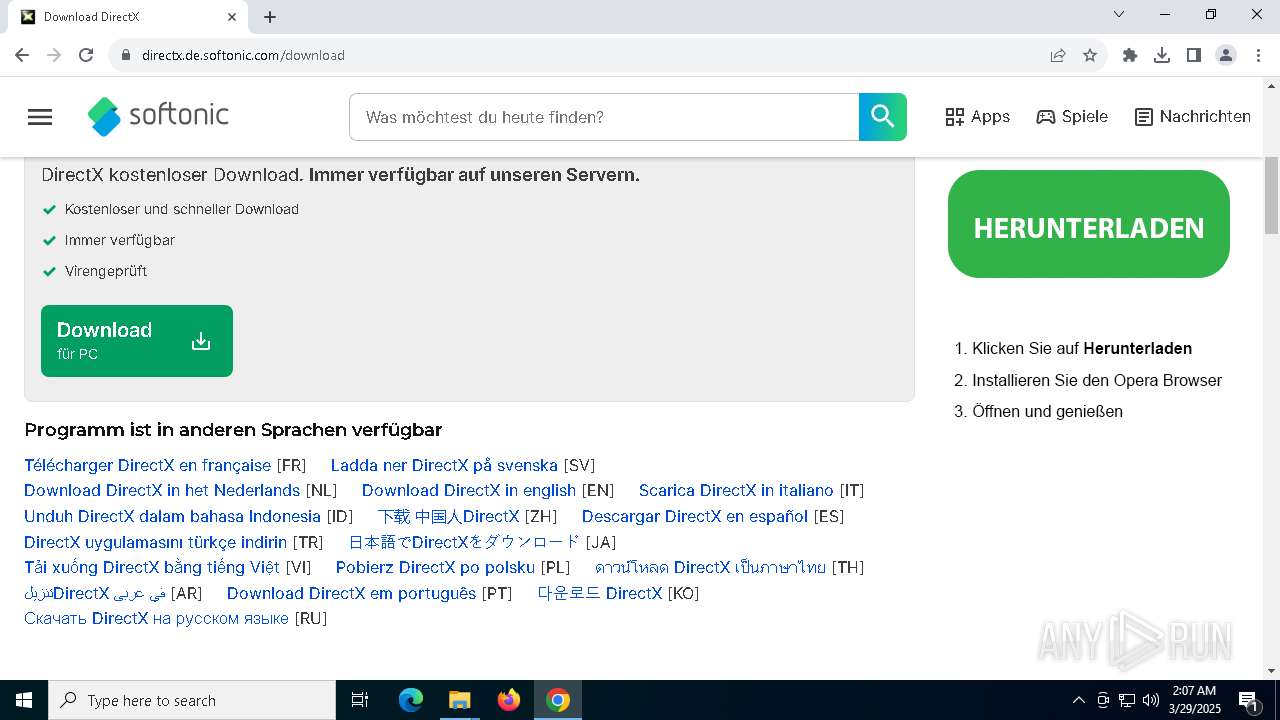This screenshot has width=1280, height=720.
Task: Toggle Chrome side panel icon
Action: click(x=1194, y=55)
